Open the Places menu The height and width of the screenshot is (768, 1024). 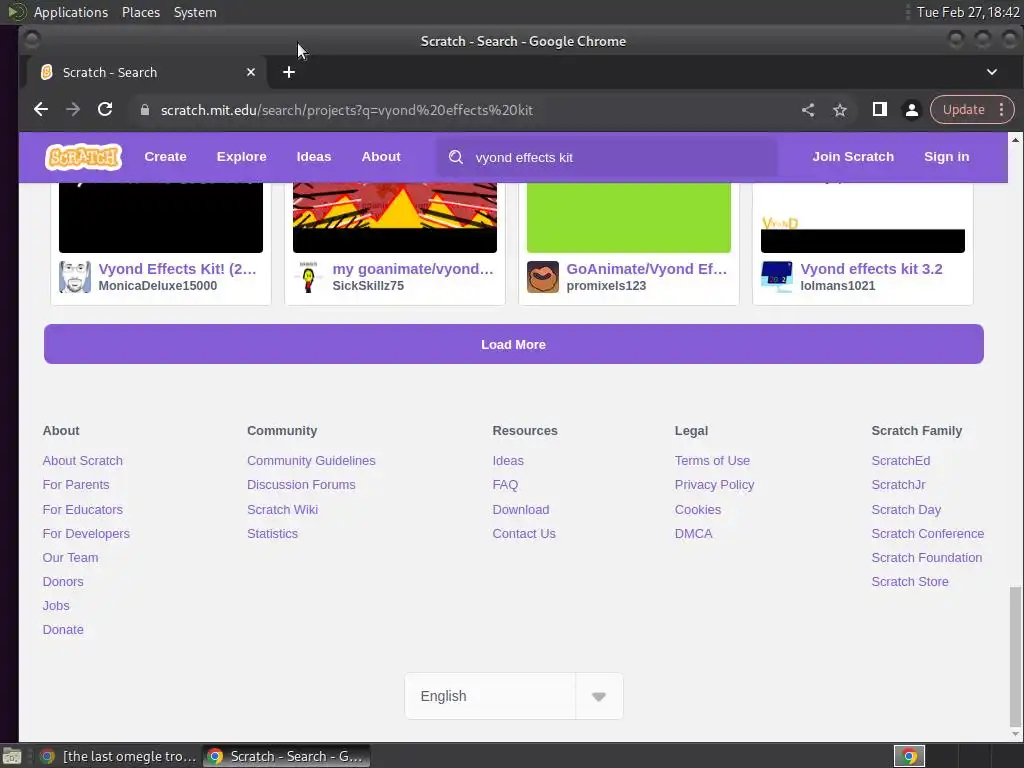[x=140, y=12]
